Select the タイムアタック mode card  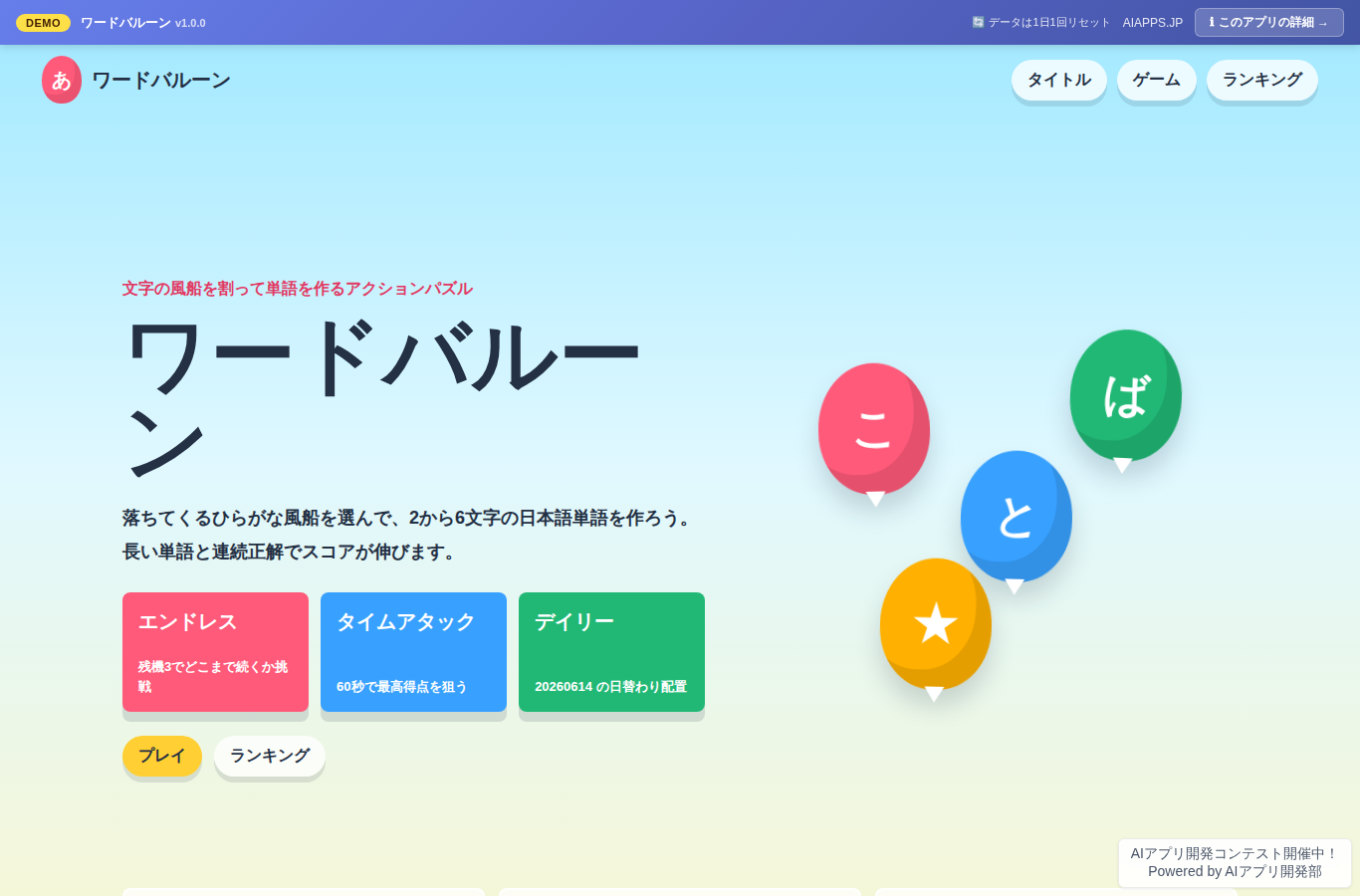[413, 652]
